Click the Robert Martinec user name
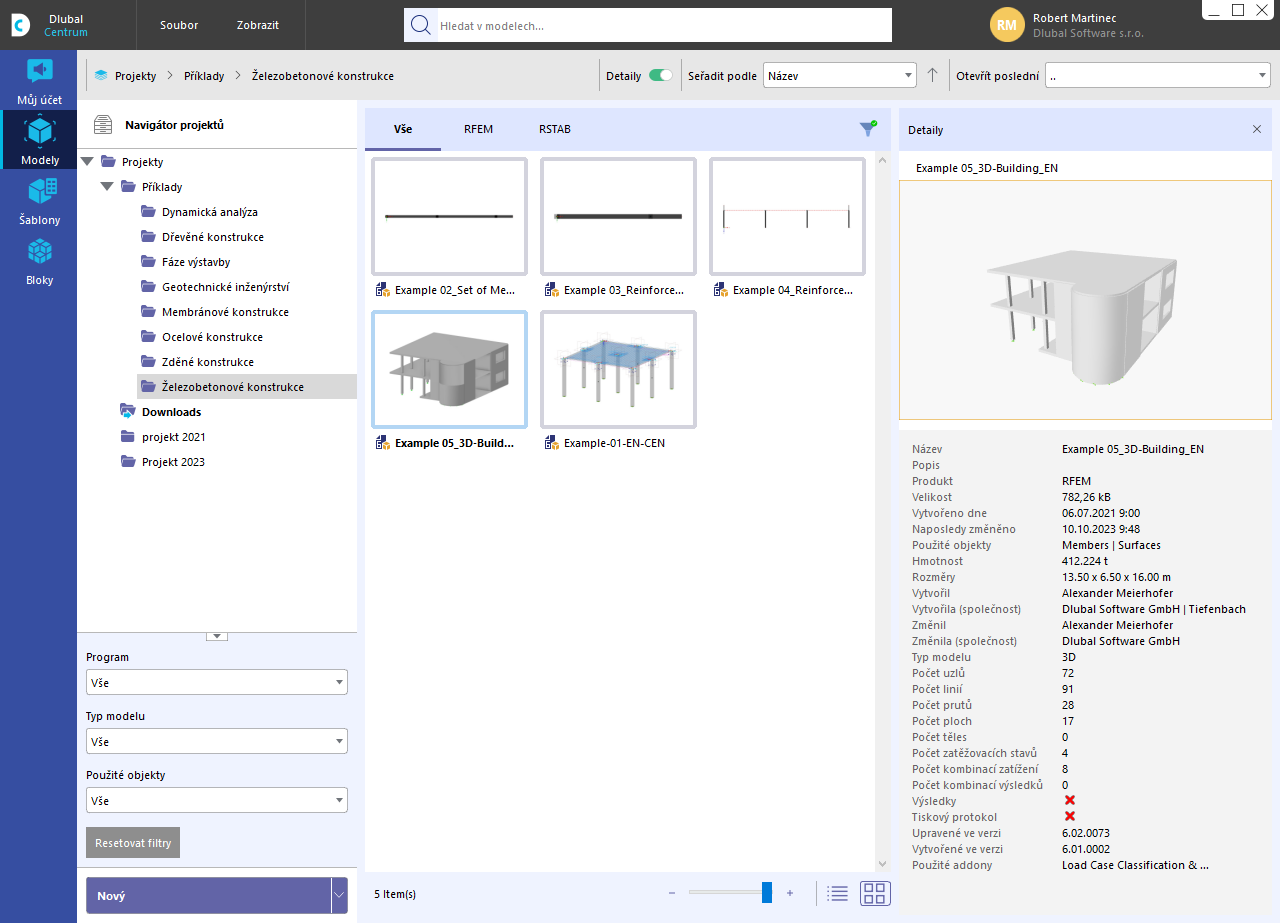This screenshot has width=1280, height=923. (1076, 18)
